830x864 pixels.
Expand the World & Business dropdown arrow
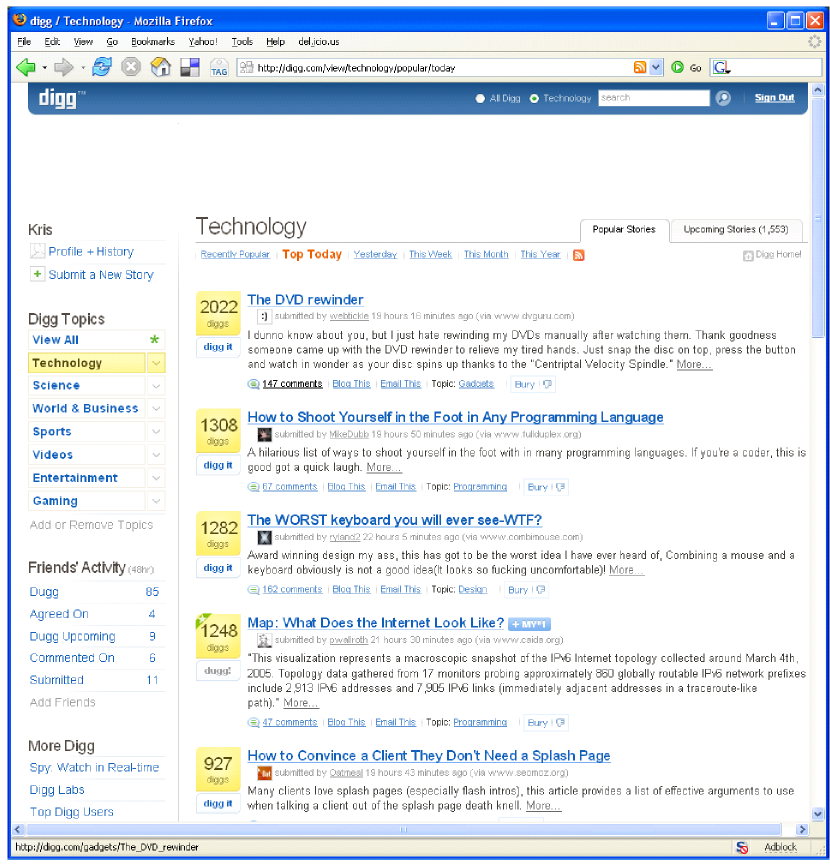[x=156, y=408]
